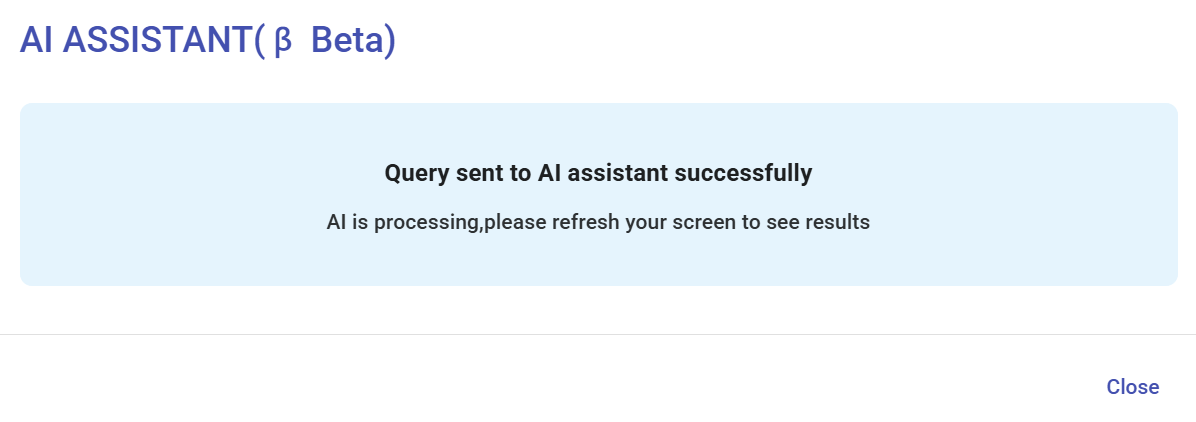Close the AI Assistant dialog
This screenshot has width=1196, height=422.
pos(1132,387)
